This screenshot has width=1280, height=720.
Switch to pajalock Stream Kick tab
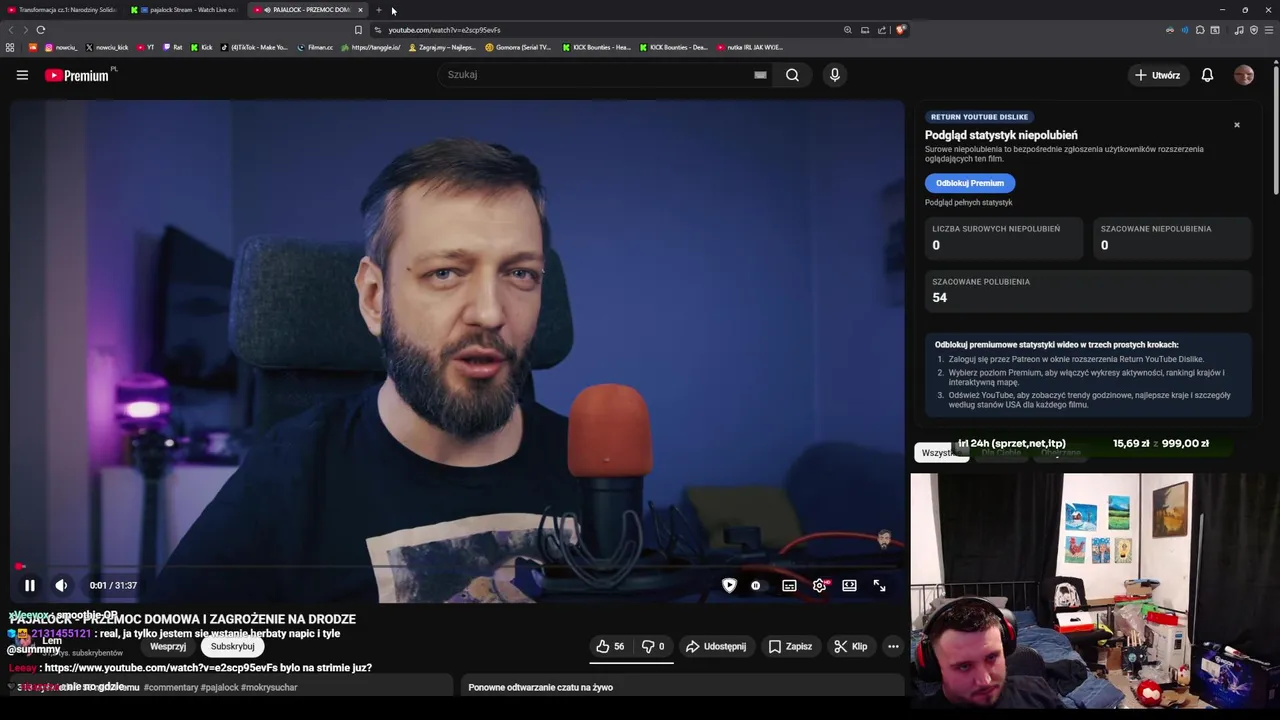185,10
